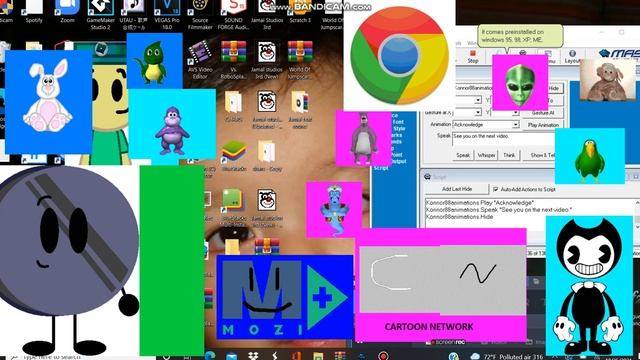The width and height of the screenshot is (640, 360).
Task: Click the gray ball character image
Action: [69, 261]
